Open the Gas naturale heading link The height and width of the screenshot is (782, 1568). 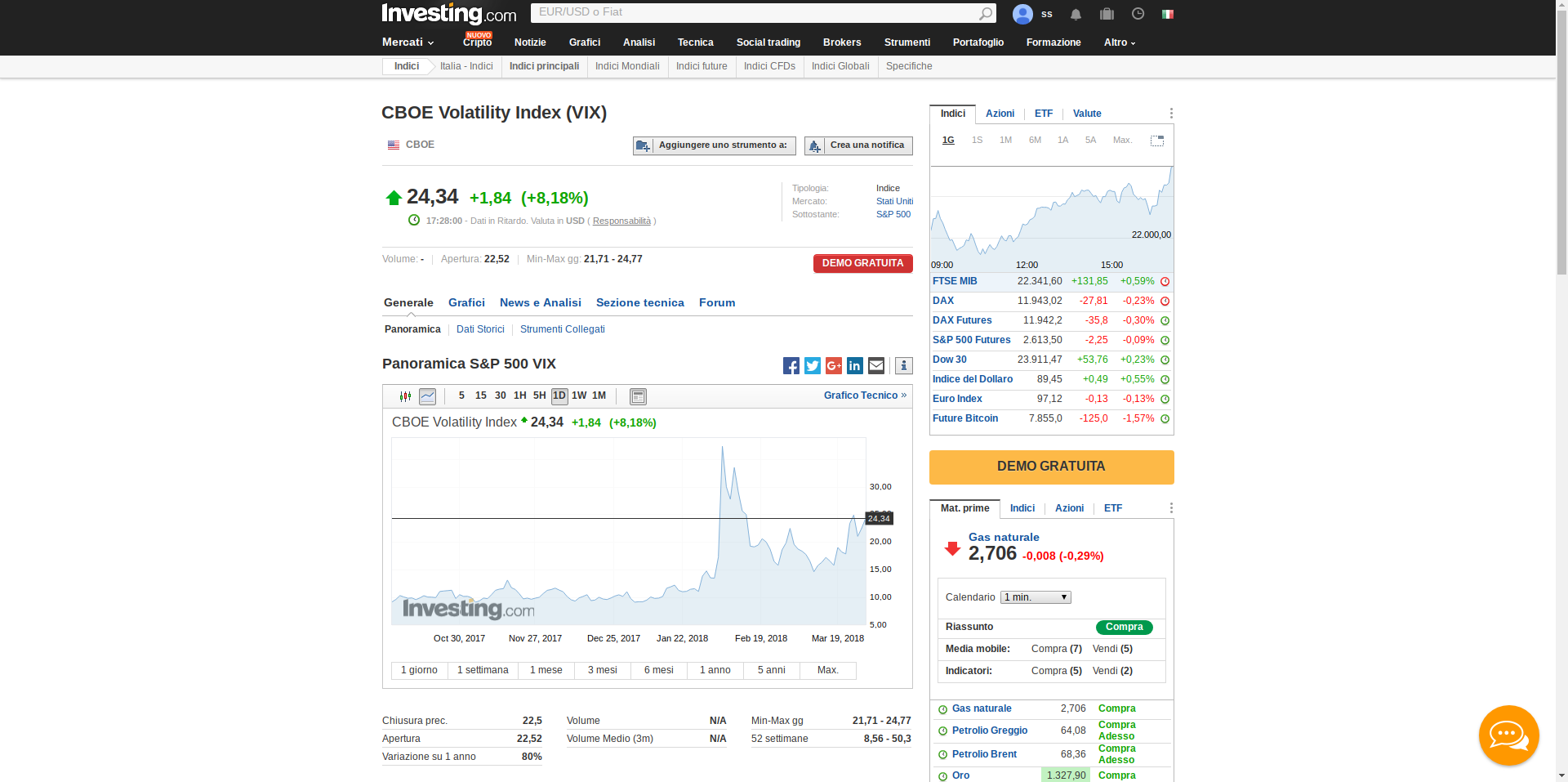[1004, 538]
